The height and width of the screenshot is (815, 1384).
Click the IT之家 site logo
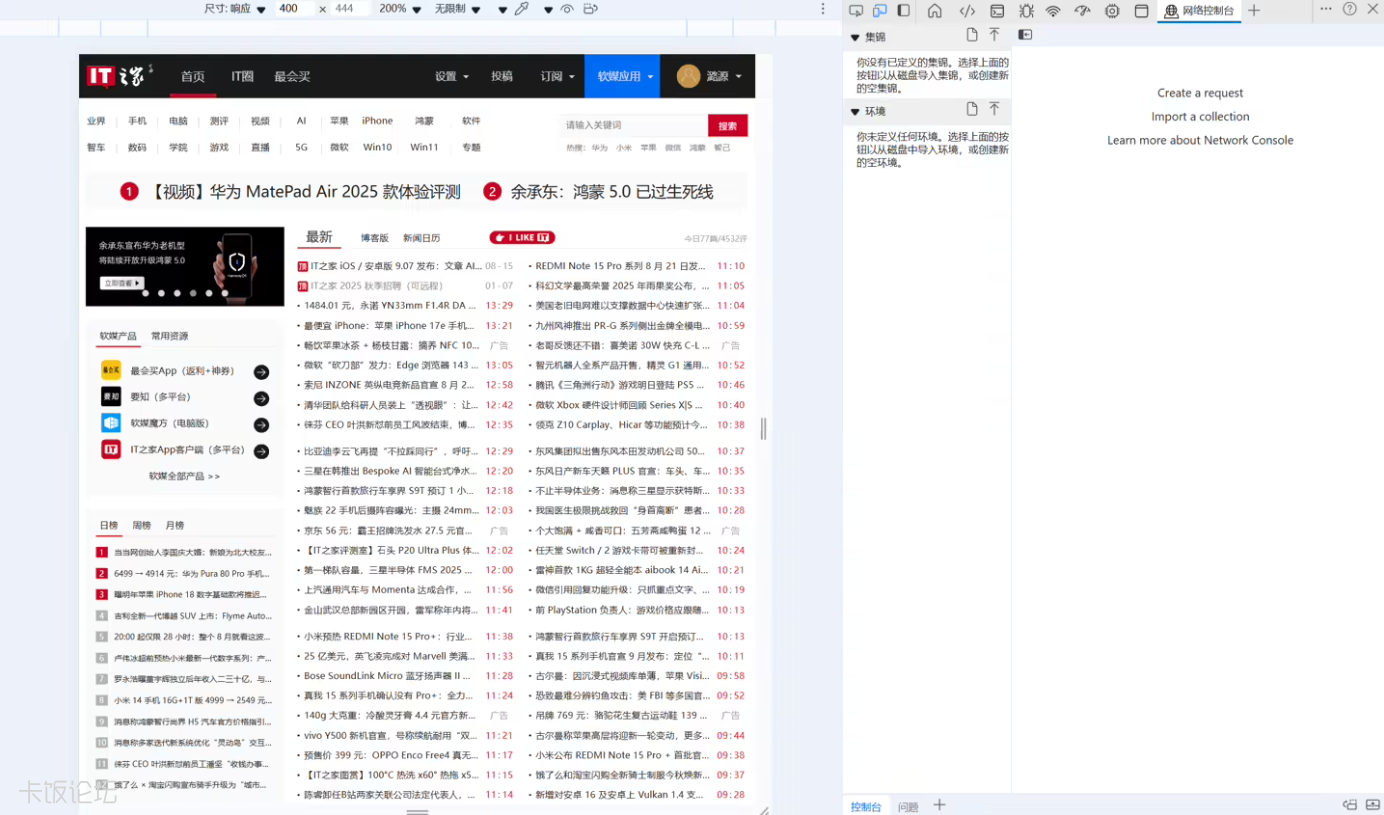[119, 76]
